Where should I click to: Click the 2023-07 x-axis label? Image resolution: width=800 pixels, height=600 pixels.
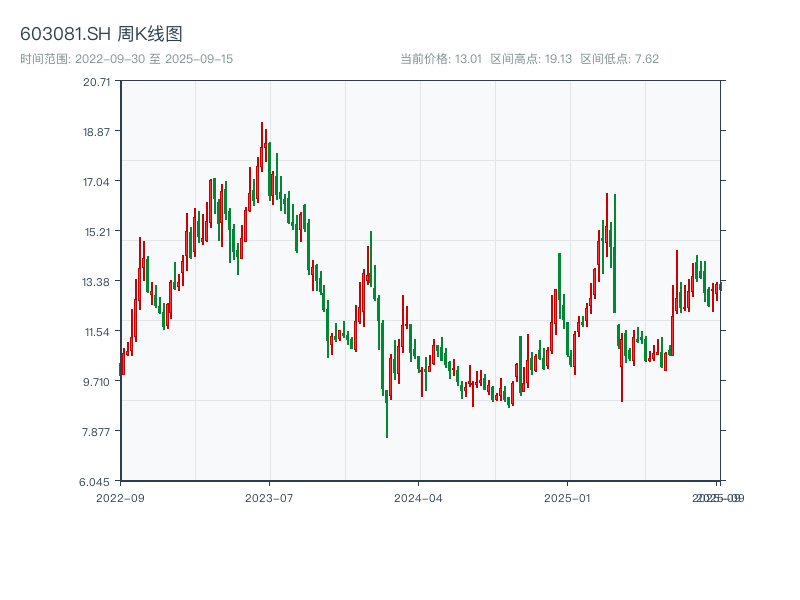(x=269, y=498)
